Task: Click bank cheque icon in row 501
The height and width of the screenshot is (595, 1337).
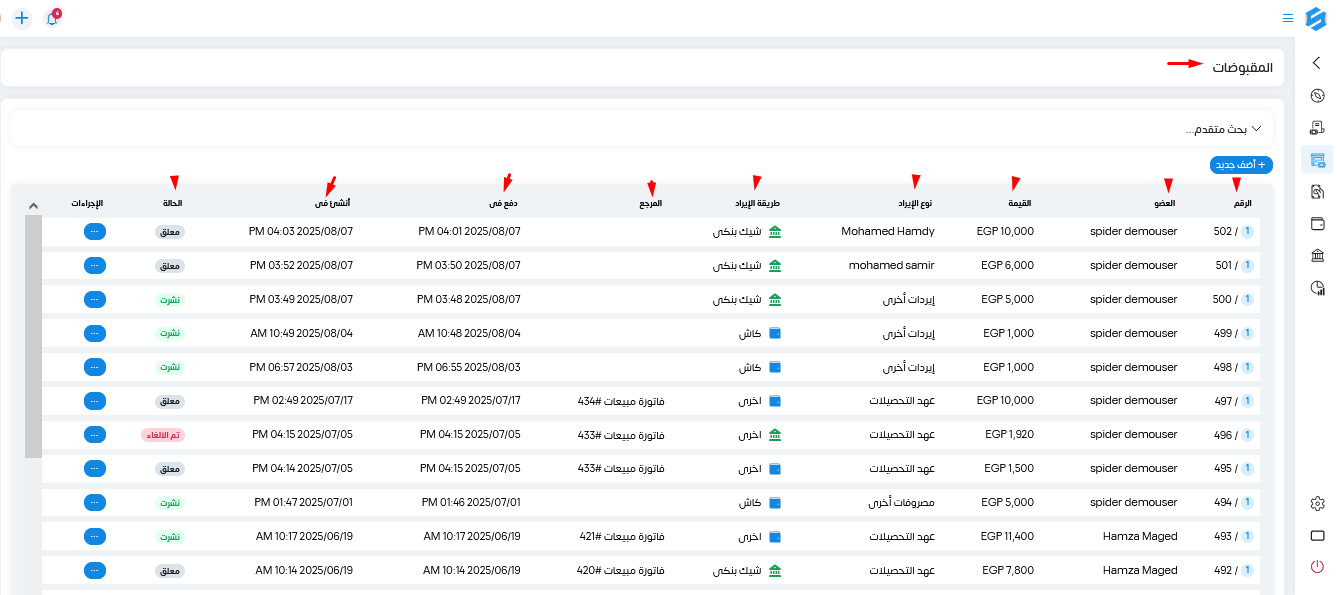Action: click(x=774, y=265)
